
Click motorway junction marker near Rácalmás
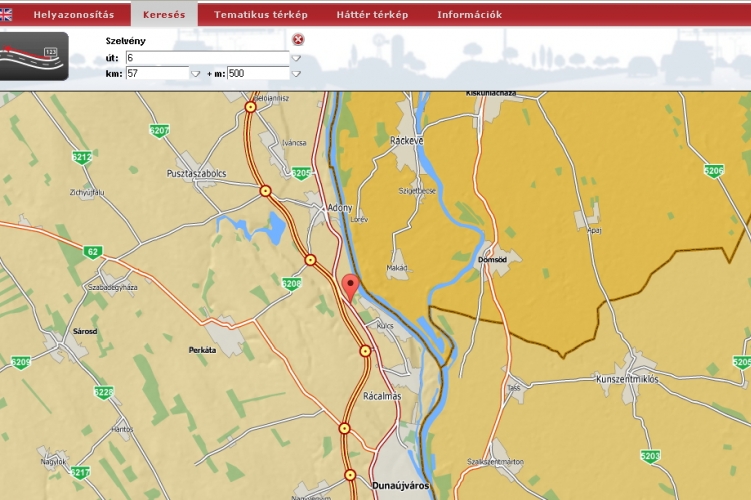pyautogui.click(x=365, y=351)
